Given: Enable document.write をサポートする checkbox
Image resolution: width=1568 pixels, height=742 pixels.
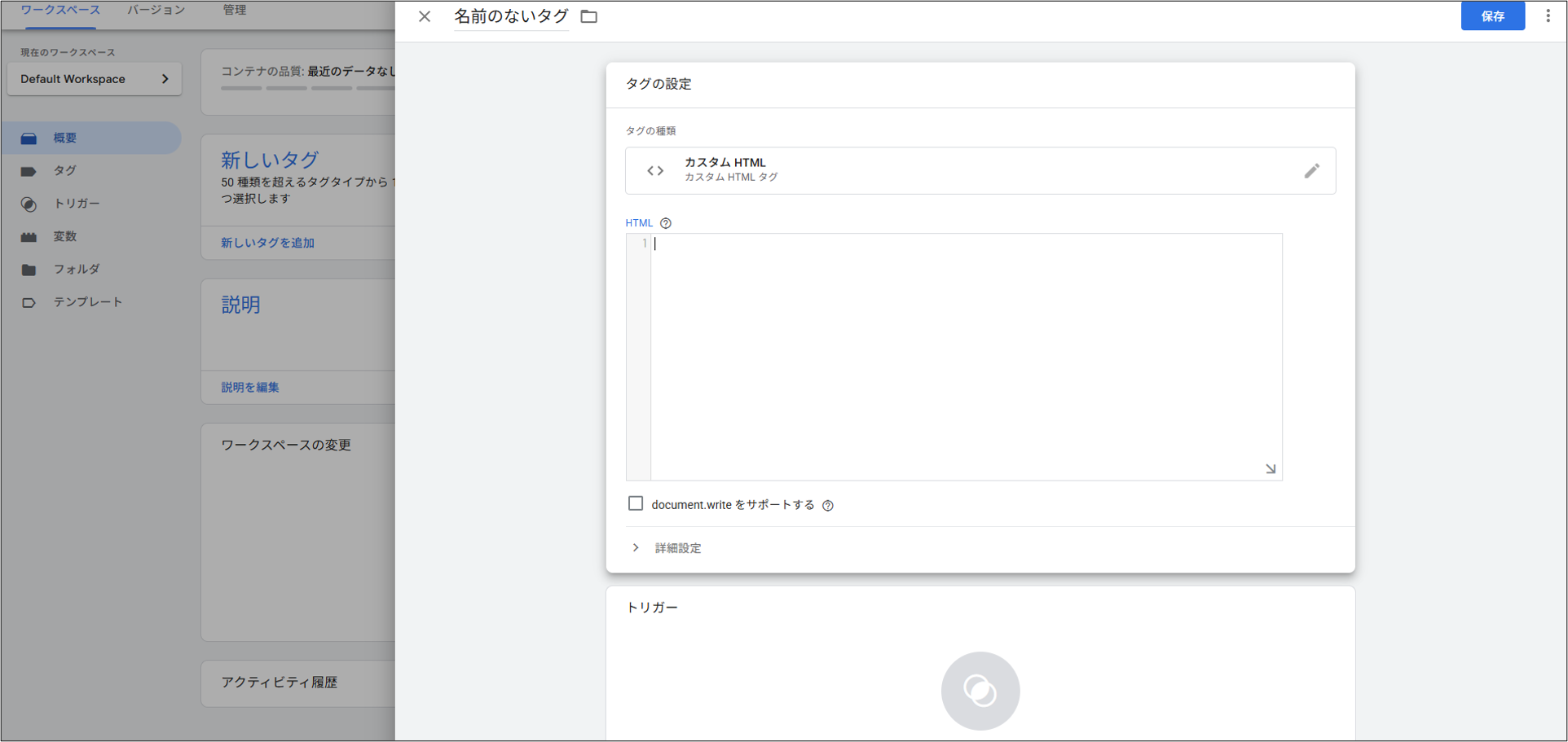Looking at the screenshot, I should pos(636,504).
